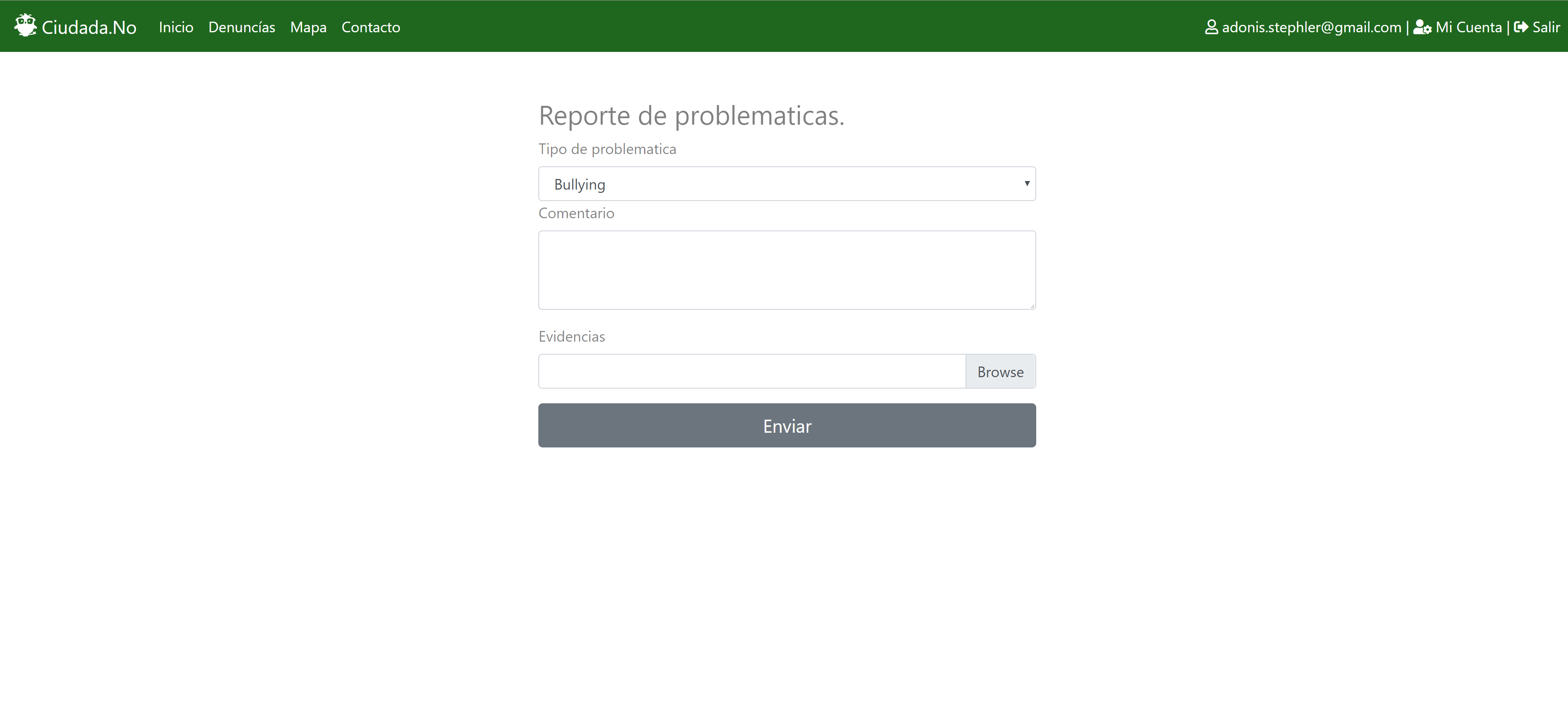Go to Denuncías in navbar
The image size is (1568, 702).
click(x=242, y=27)
